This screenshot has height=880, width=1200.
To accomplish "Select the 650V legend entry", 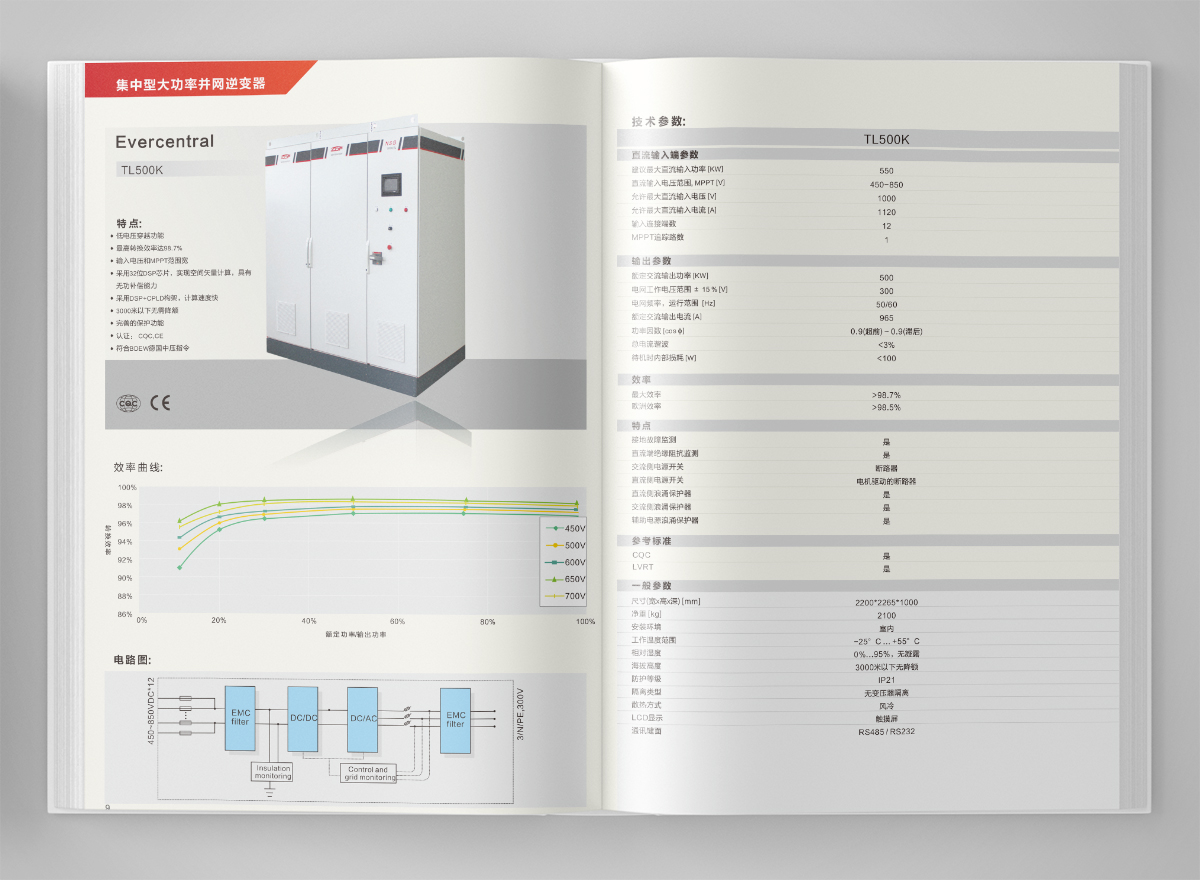I will tap(564, 579).
